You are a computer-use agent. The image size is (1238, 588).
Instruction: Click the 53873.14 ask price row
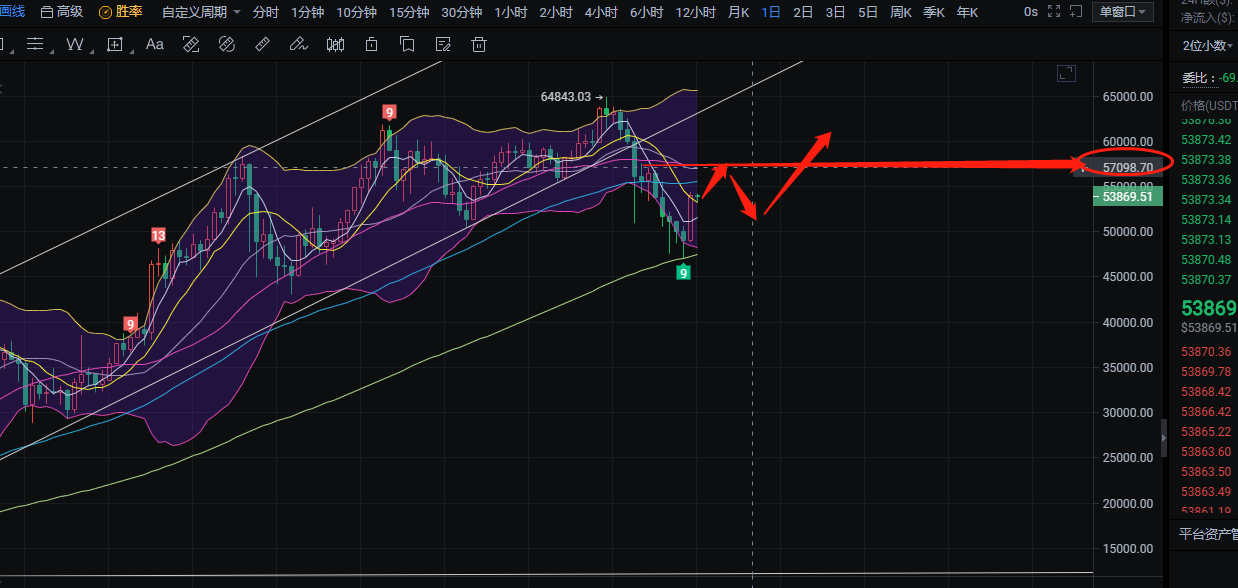coord(1207,220)
